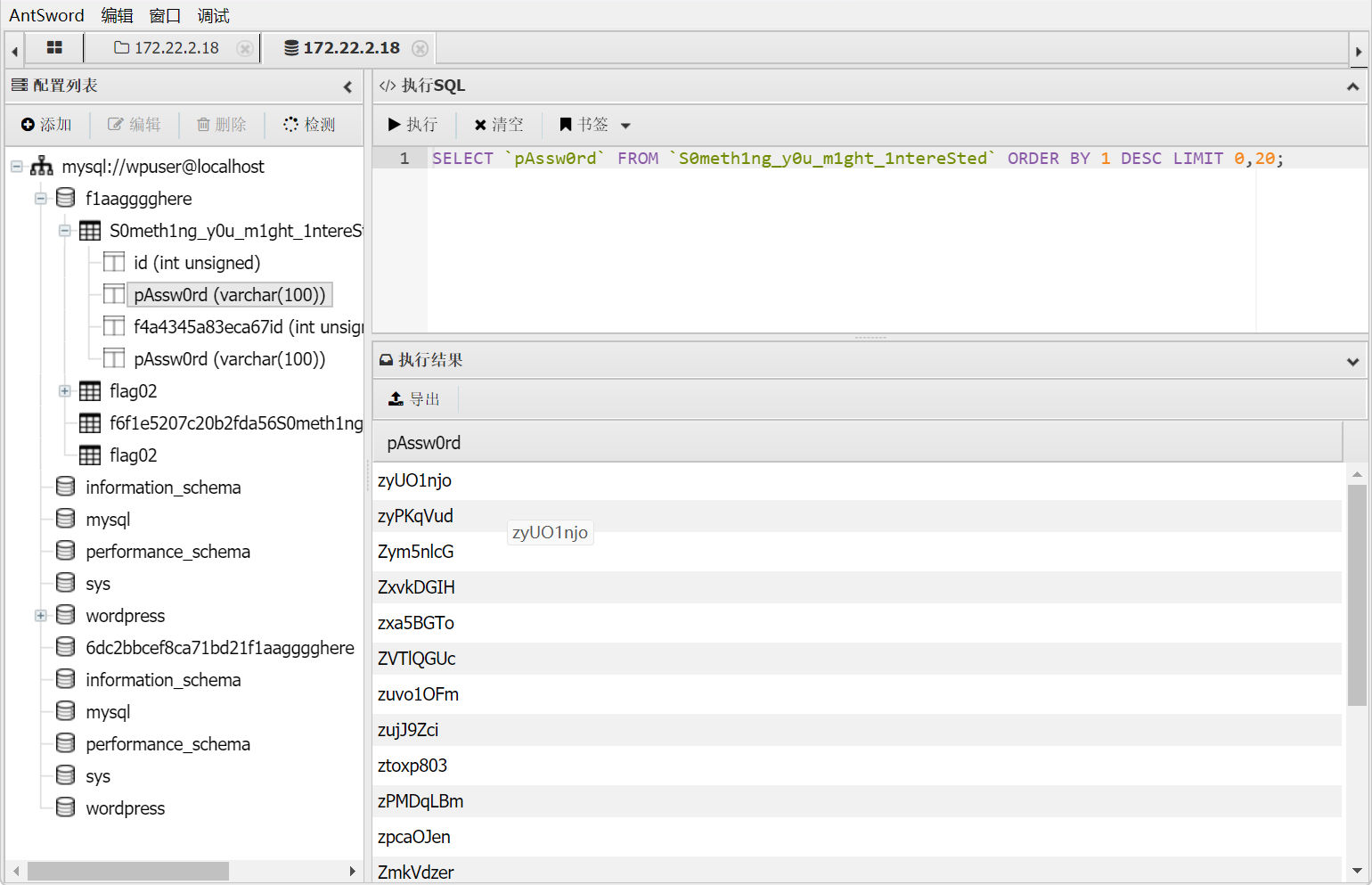Screen dimensions: 1372x885
Task: Select the zPMDqLBm result row
Action: (857, 801)
